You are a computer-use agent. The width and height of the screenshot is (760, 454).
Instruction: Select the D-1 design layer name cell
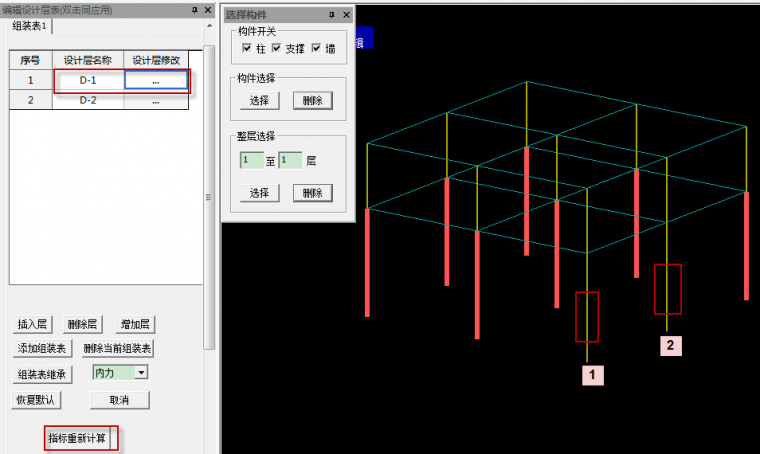click(89, 80)
